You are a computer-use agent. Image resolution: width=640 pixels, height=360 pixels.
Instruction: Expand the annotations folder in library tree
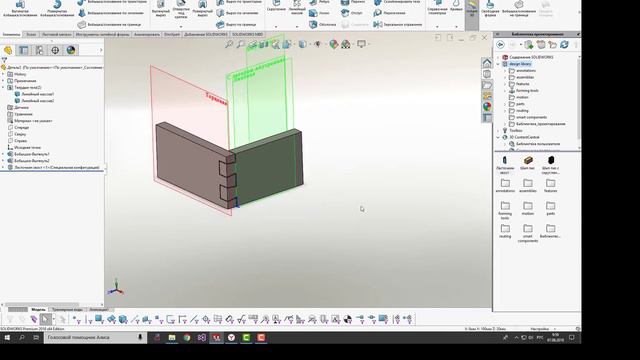(x=505, y=71)
